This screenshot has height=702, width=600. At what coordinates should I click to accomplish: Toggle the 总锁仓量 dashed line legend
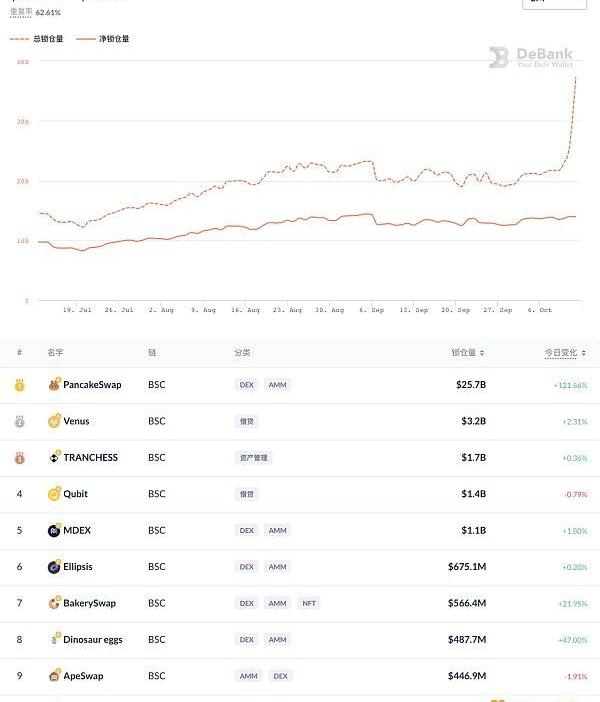click(x=38, y=39)
